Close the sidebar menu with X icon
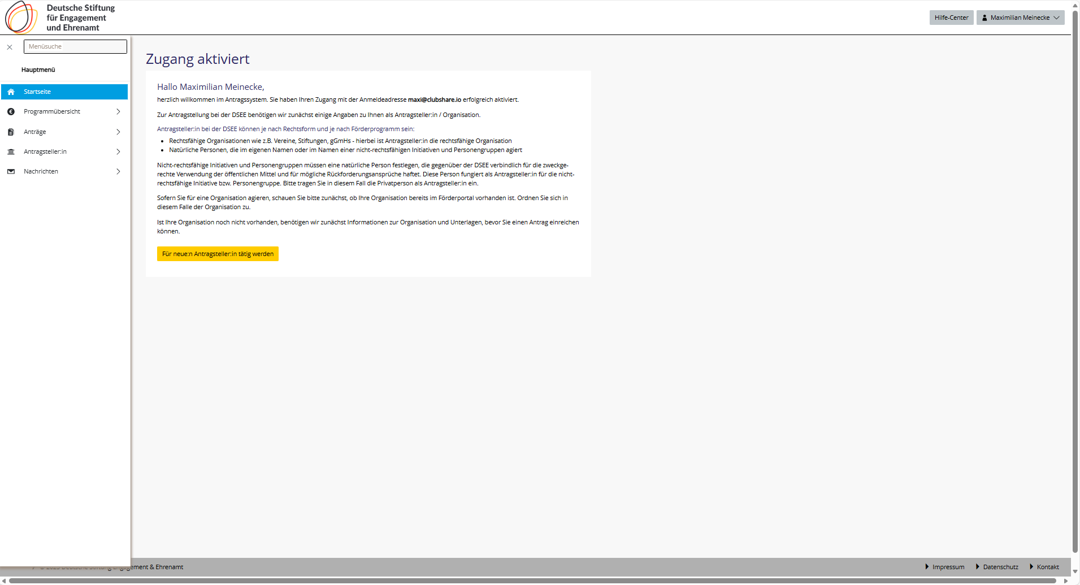Screen dimensions: 1080x585 pyautogui.click(x=10, y=47)
